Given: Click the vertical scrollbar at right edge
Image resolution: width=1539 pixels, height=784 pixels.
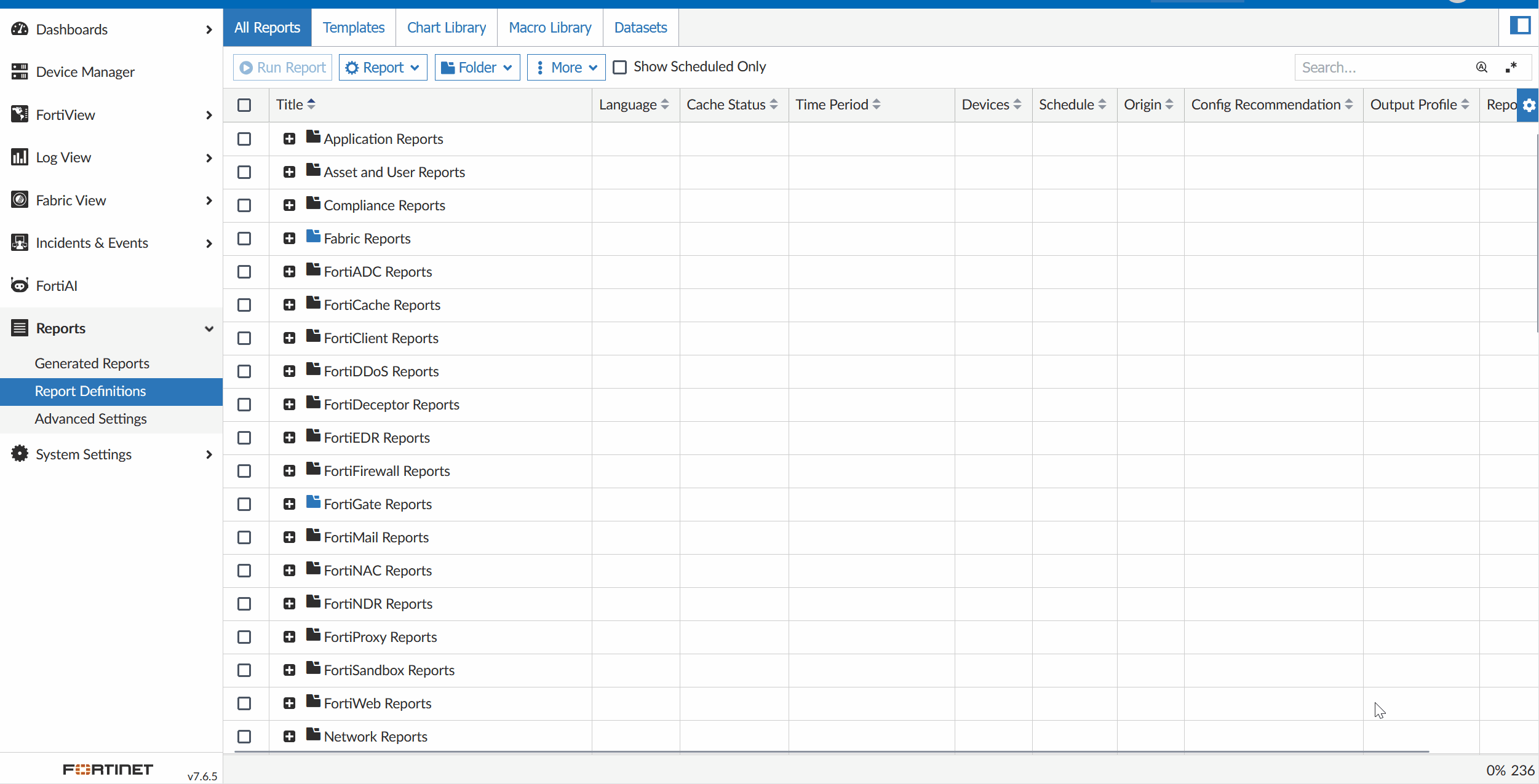Looking at the screenshot, I should coord(1537,234).
